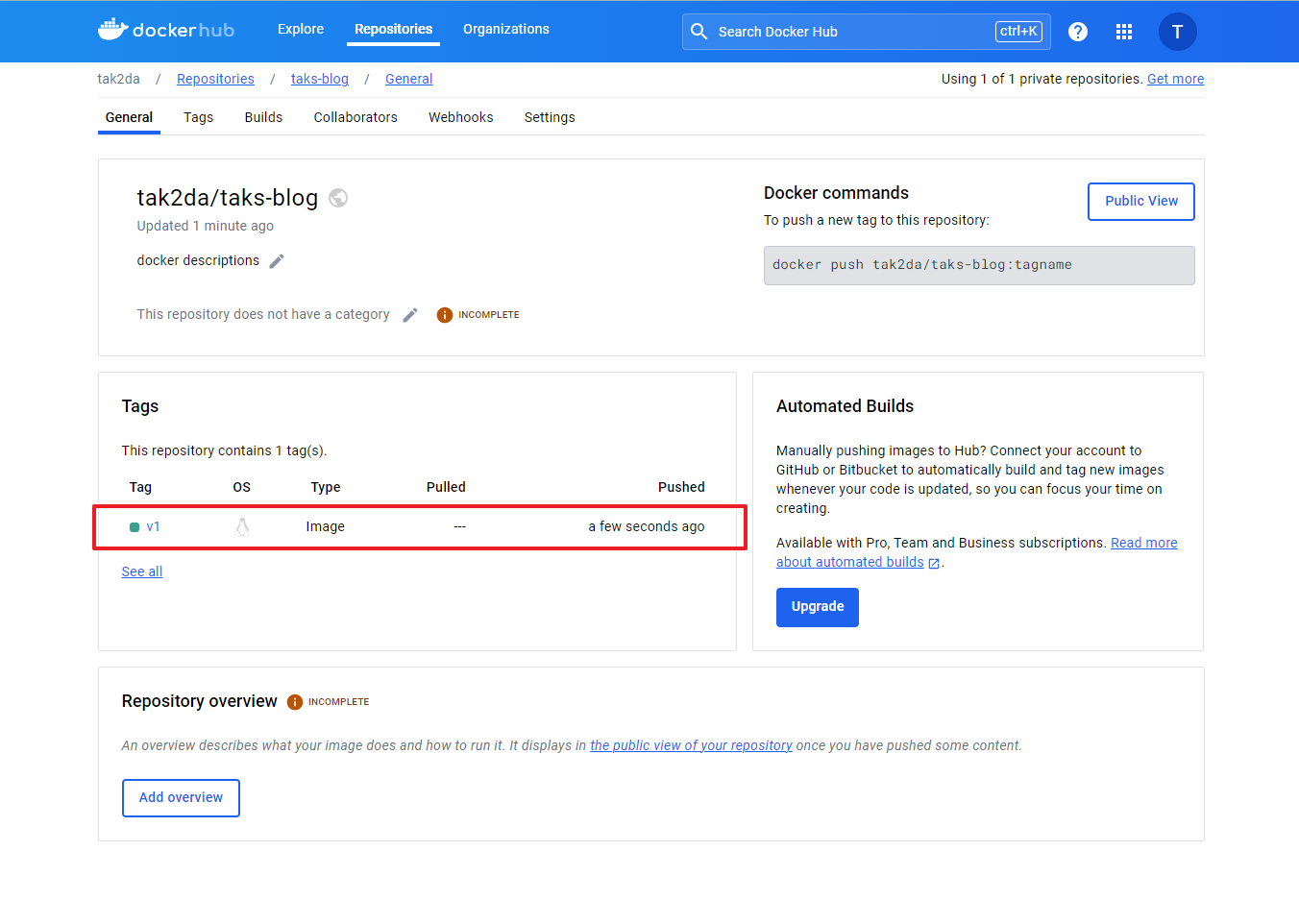Click the green v1 tag status dot
This screenshot has width=1299, height=924.
pos(135,527)
